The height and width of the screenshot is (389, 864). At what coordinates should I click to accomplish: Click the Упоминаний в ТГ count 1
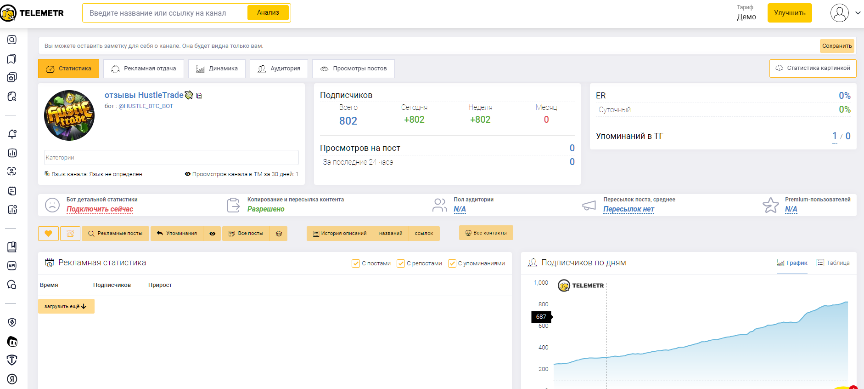[x=834, y=136]
